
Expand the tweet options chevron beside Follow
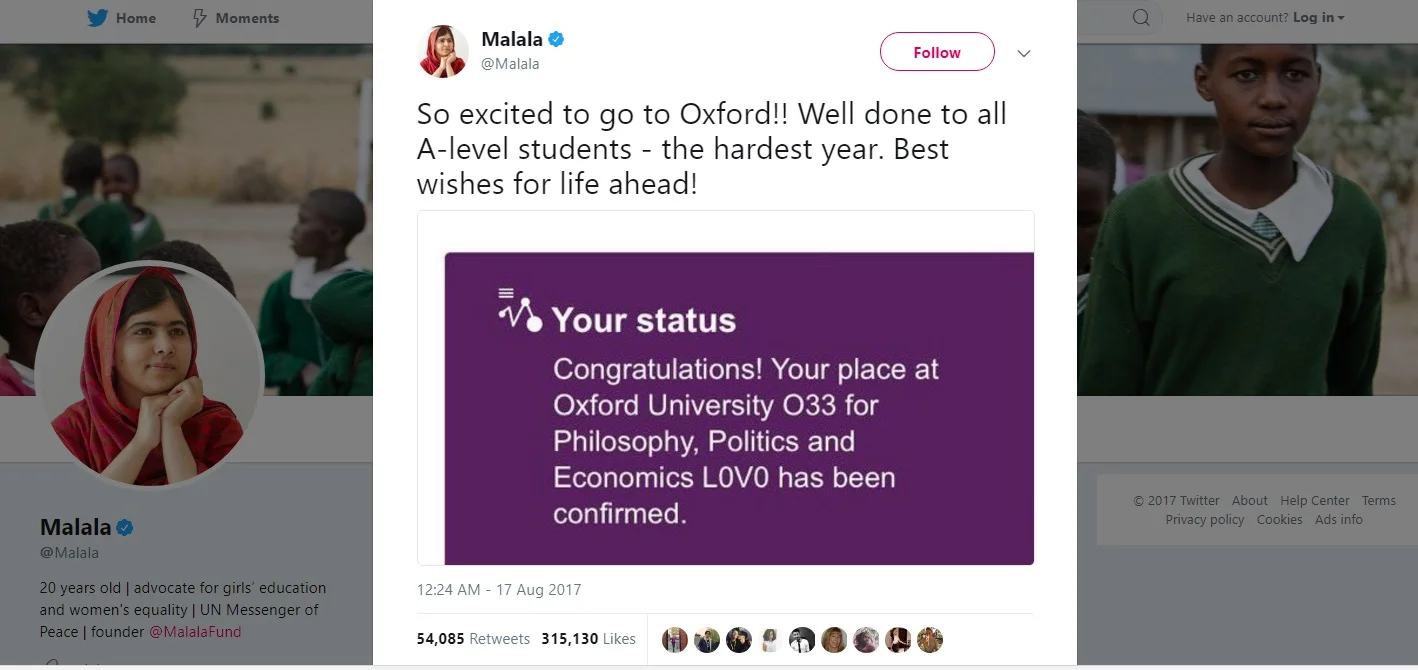point(1023,54)
